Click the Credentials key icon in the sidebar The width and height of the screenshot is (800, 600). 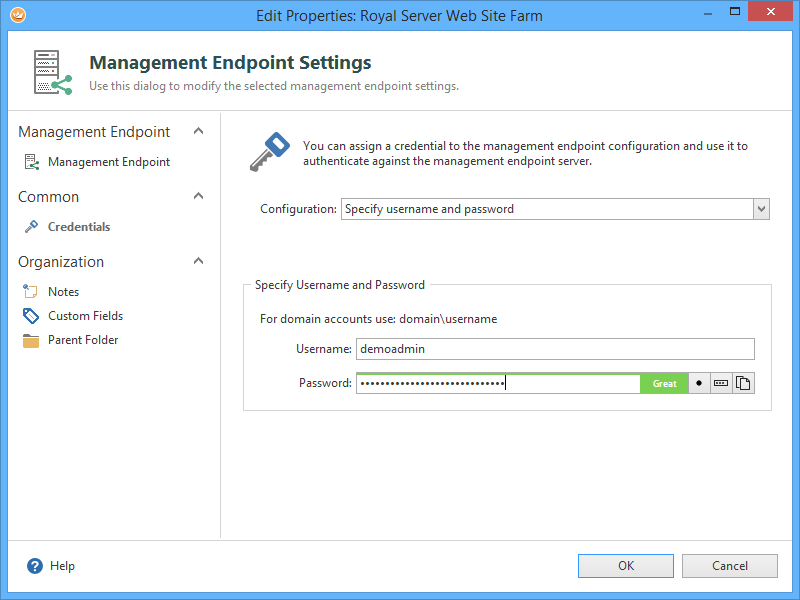31,227
